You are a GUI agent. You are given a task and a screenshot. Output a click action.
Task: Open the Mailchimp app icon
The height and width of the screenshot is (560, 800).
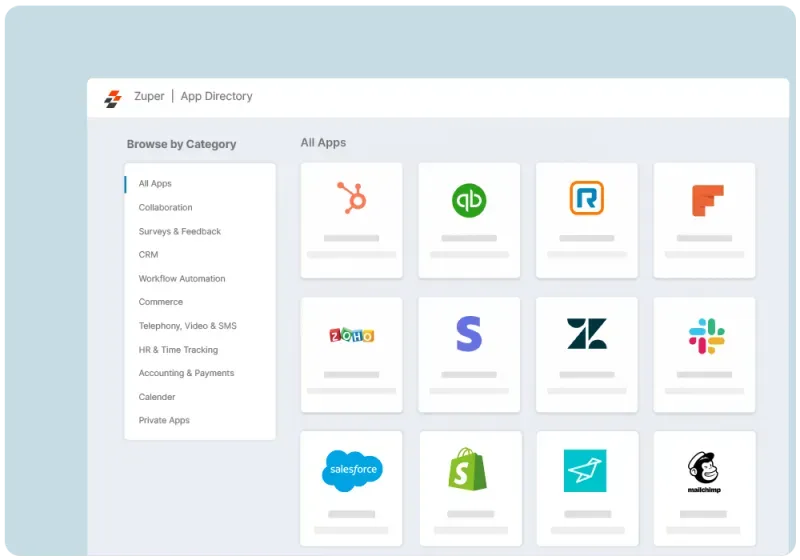pyautogui.click(x=704, y=472)
